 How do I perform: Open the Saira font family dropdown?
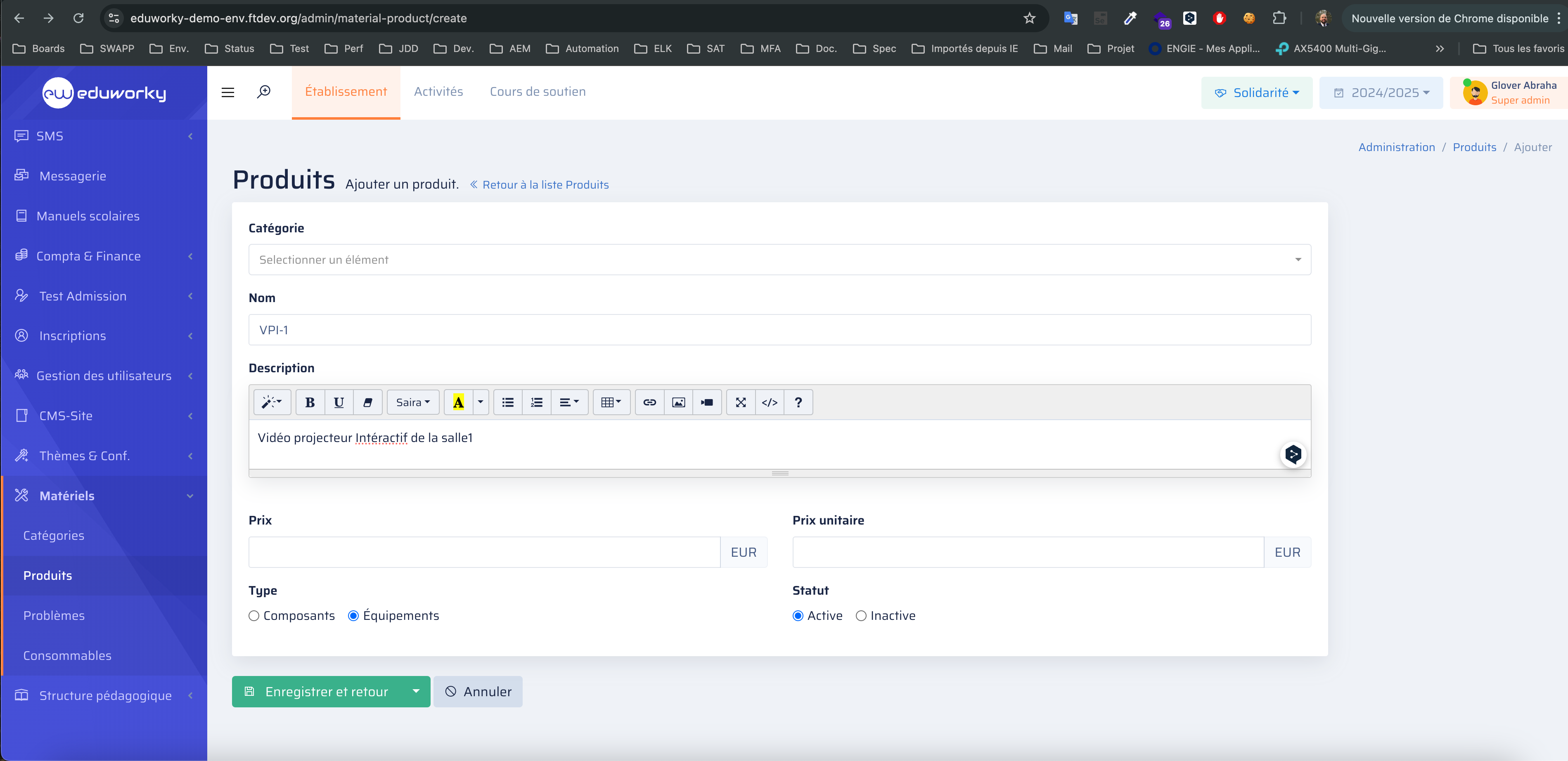tap(413, 402)
